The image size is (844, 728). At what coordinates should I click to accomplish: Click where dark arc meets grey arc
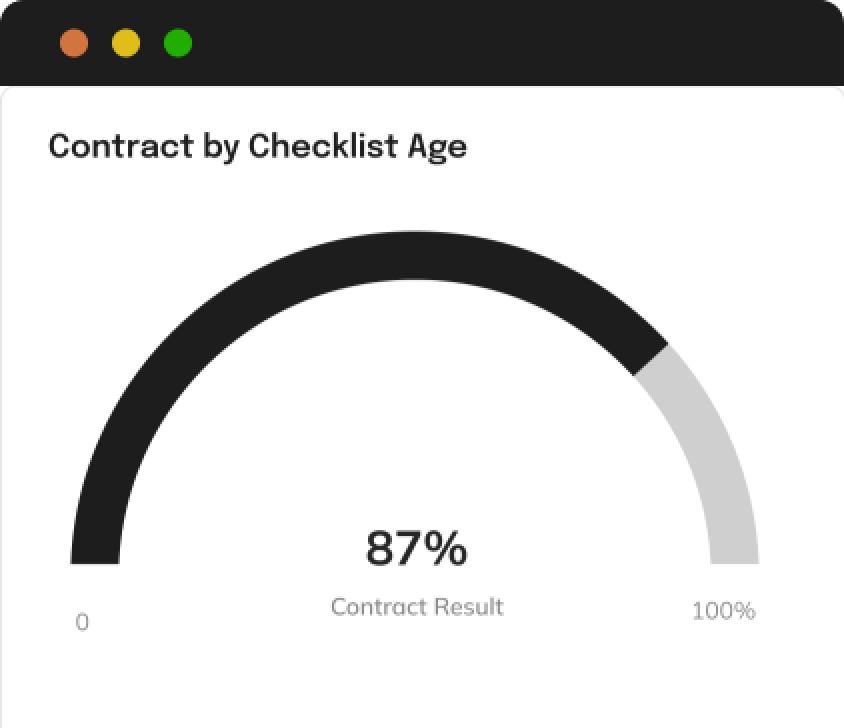click(650, 359)
